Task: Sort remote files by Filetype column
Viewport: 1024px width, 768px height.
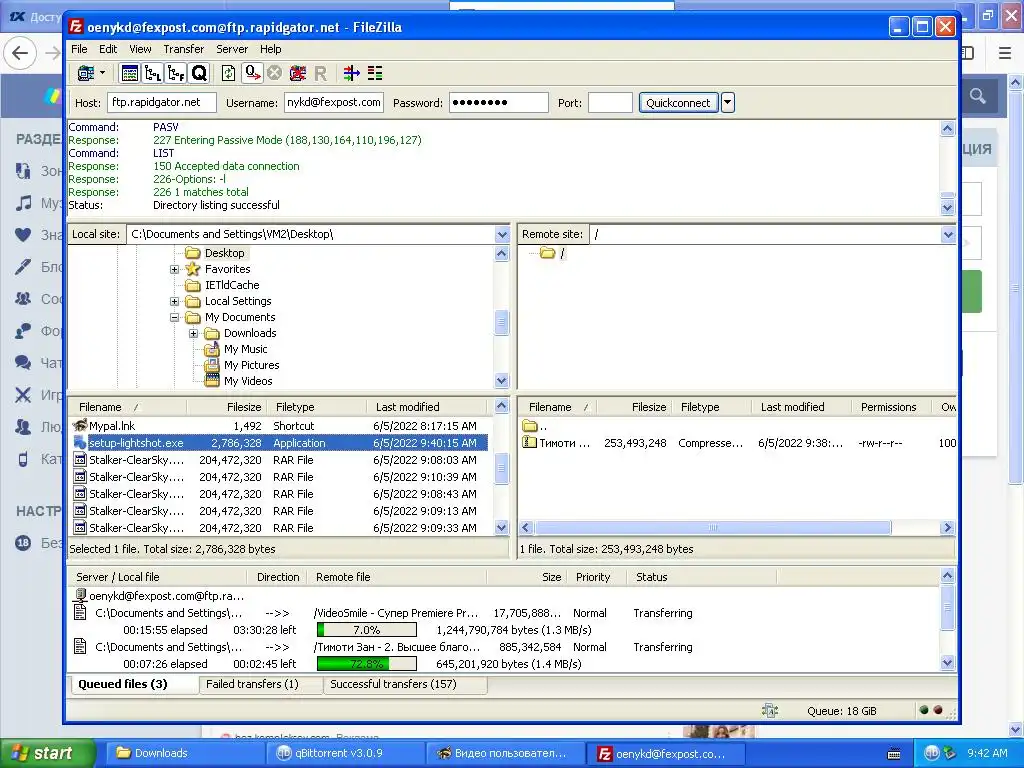Action: [711, 407]
